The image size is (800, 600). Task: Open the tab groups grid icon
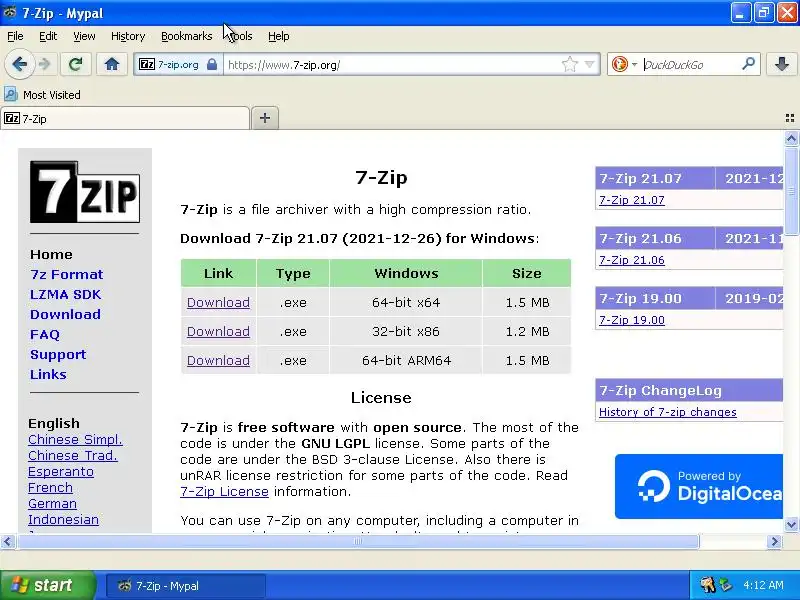click(790, 118)
